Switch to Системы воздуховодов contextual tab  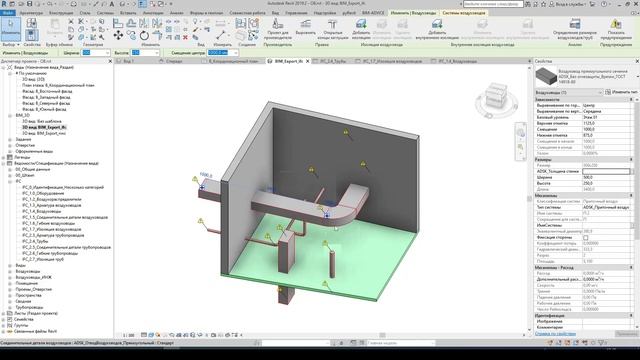click(464, 13)
